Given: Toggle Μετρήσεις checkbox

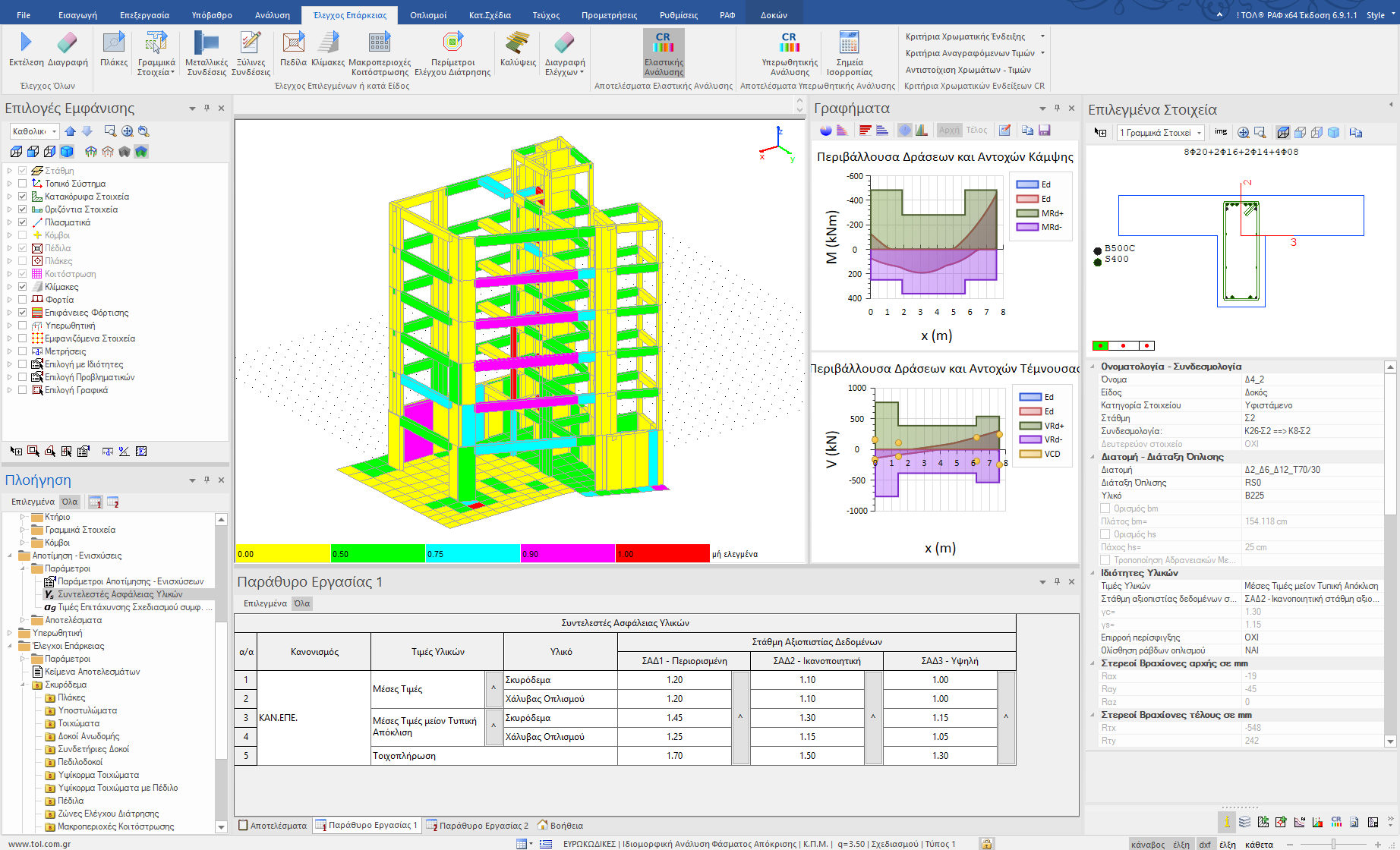Looking at the screenshot, I should tap(23, 351).
